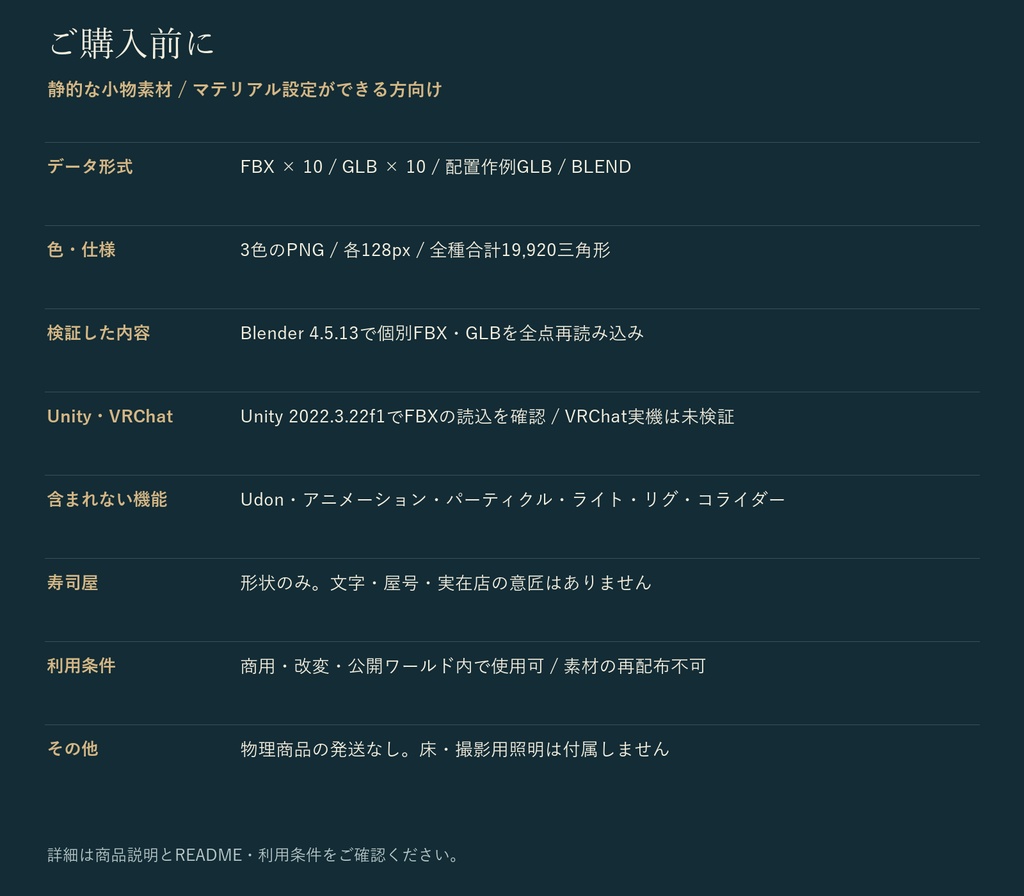Select the Unity・VRChat row label

pyautogui.click(x=110, y=416)
